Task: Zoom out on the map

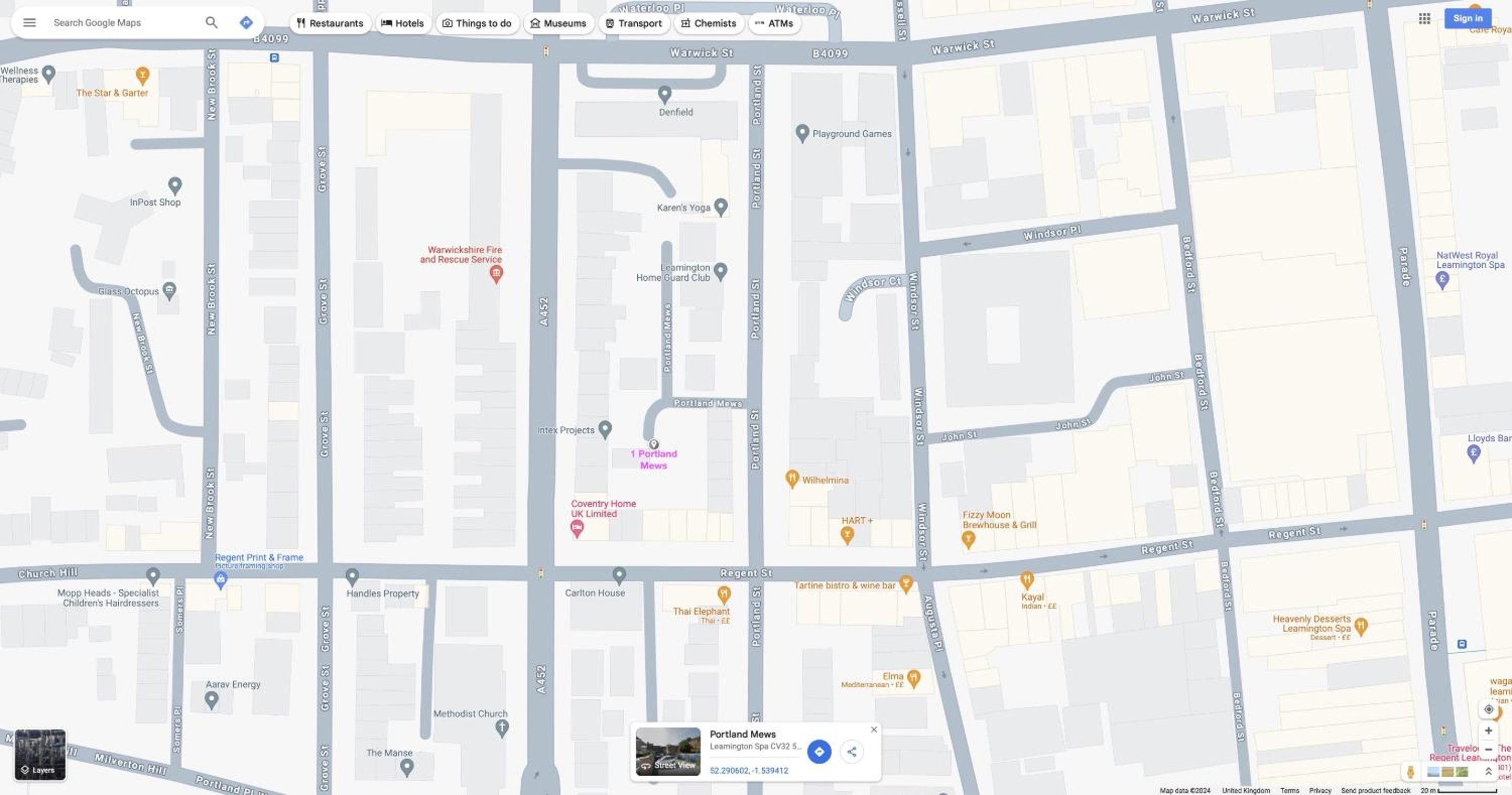Action: (1488, 749)
